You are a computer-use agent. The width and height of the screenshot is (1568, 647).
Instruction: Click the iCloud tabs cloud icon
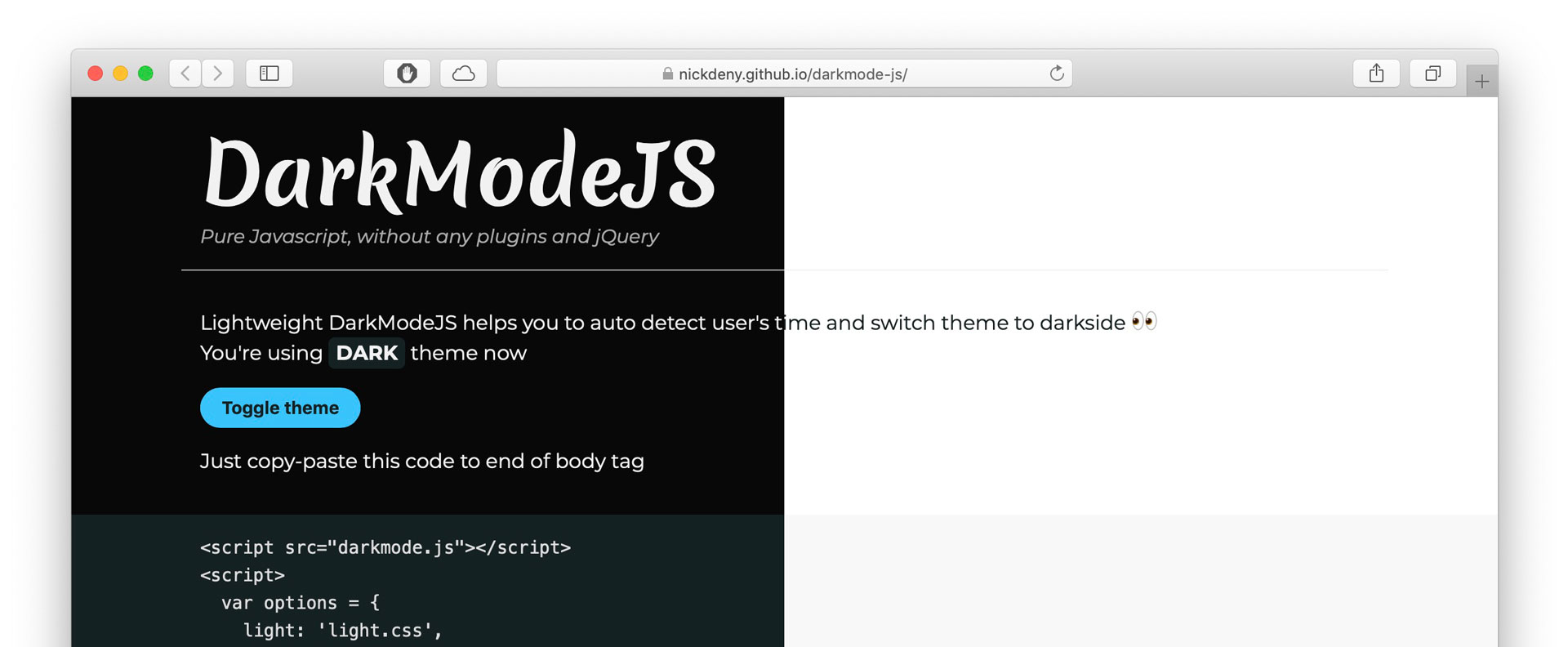[464, 74]
